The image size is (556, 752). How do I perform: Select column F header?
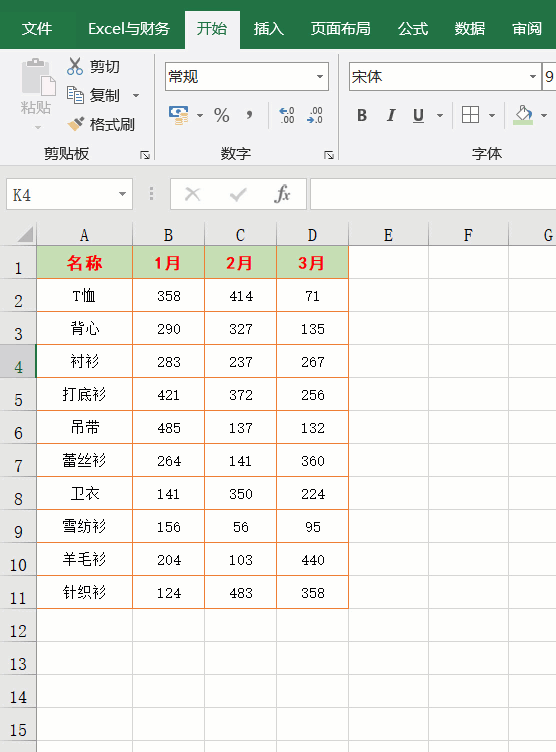click(468, 235)
